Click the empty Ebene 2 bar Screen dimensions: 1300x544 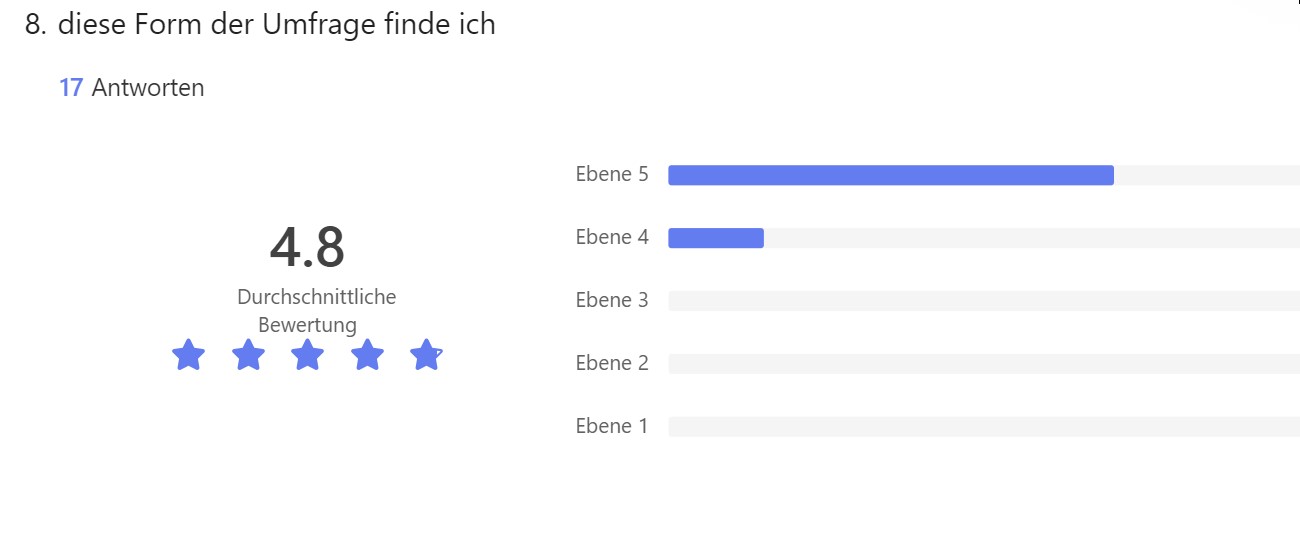coord(984,364)
